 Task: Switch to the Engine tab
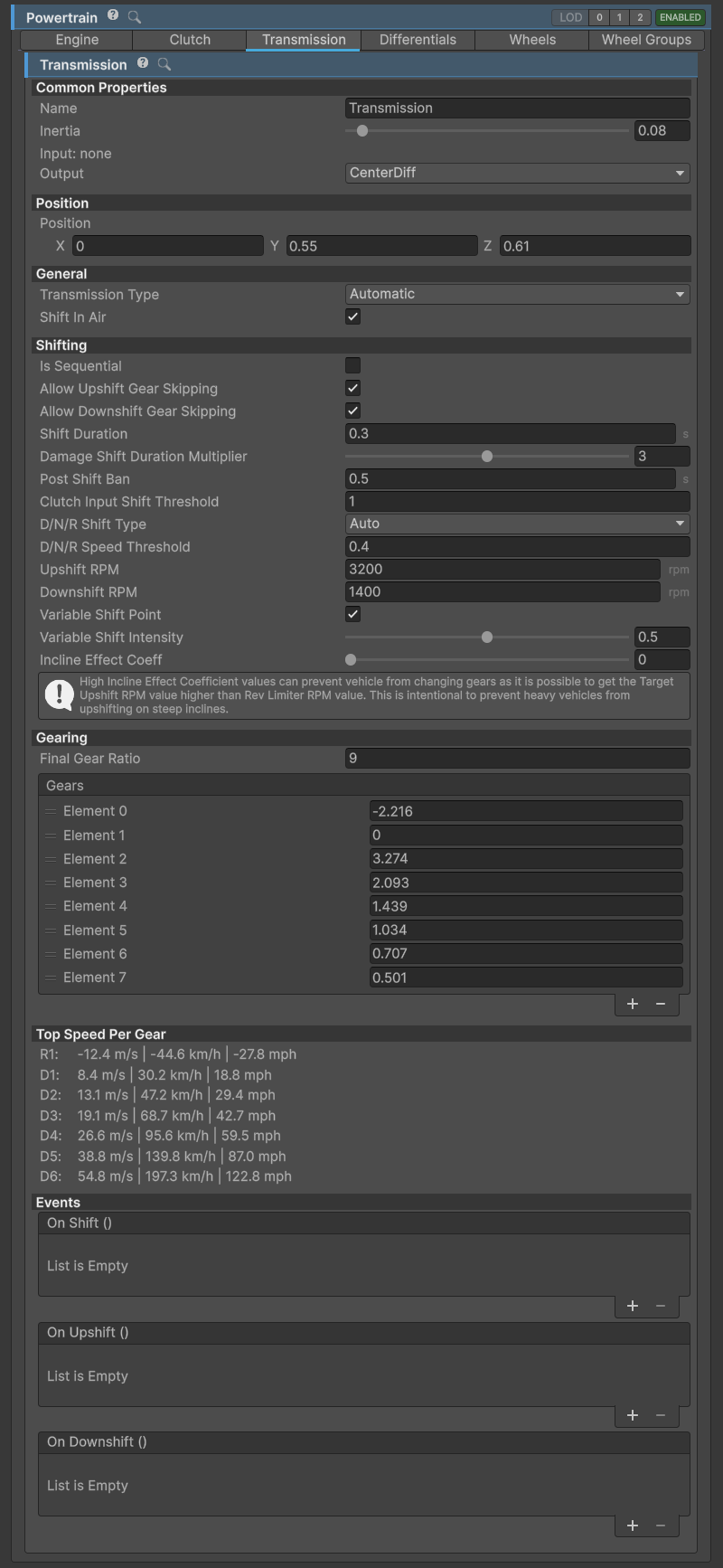(x=77, y=40)
